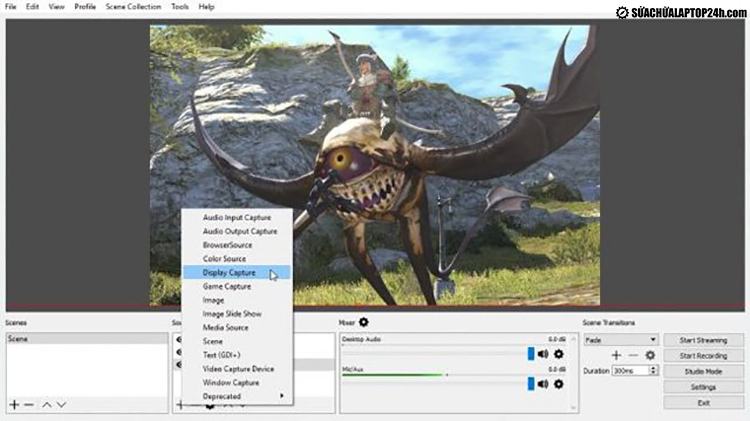Open the View menu
Image resolution: width=750 pixels, height=421 pixels.
56,7
